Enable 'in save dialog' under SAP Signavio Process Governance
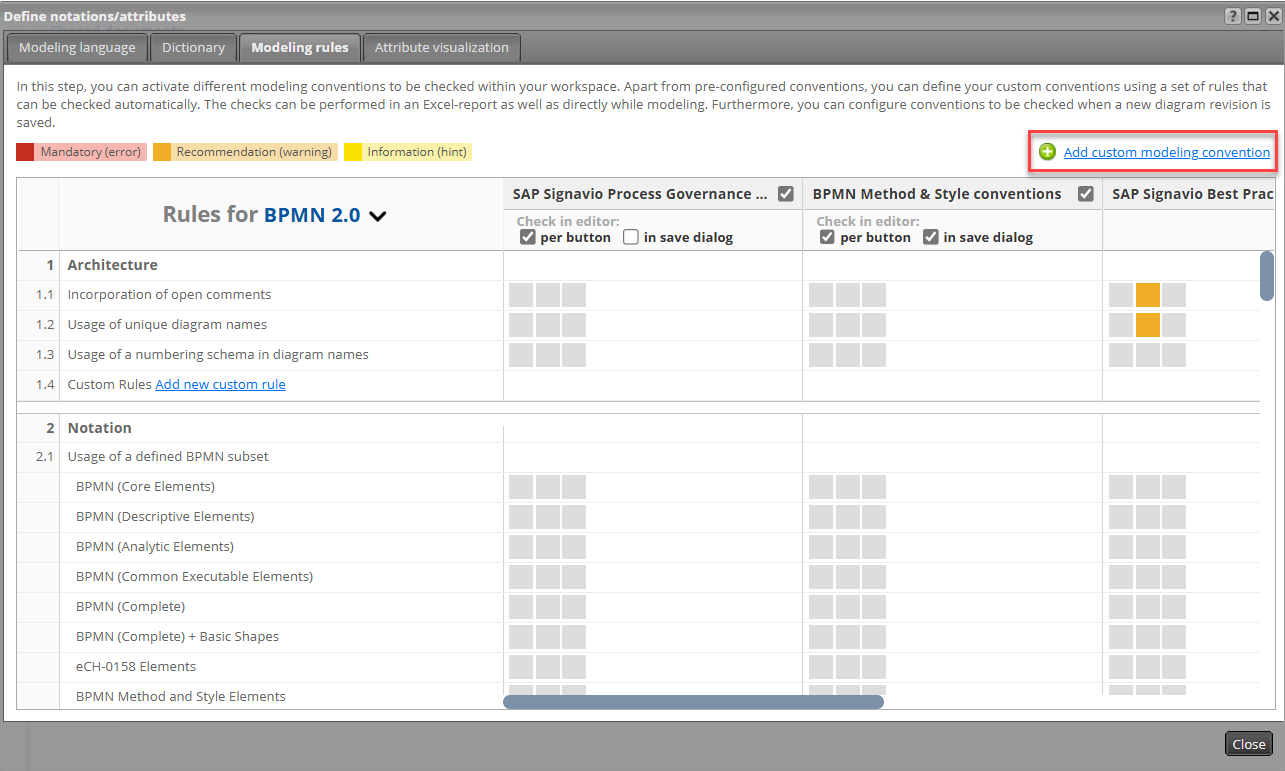 (x=631, y=237)
